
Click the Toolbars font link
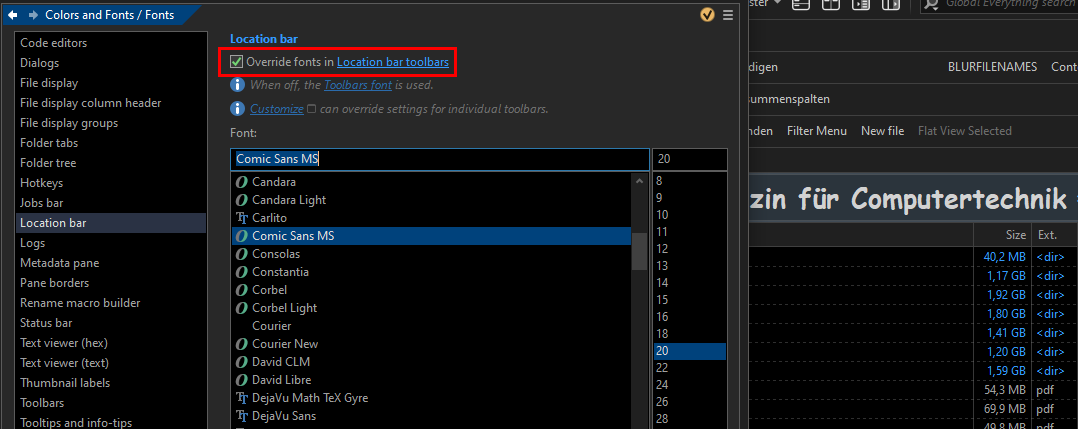357,85
